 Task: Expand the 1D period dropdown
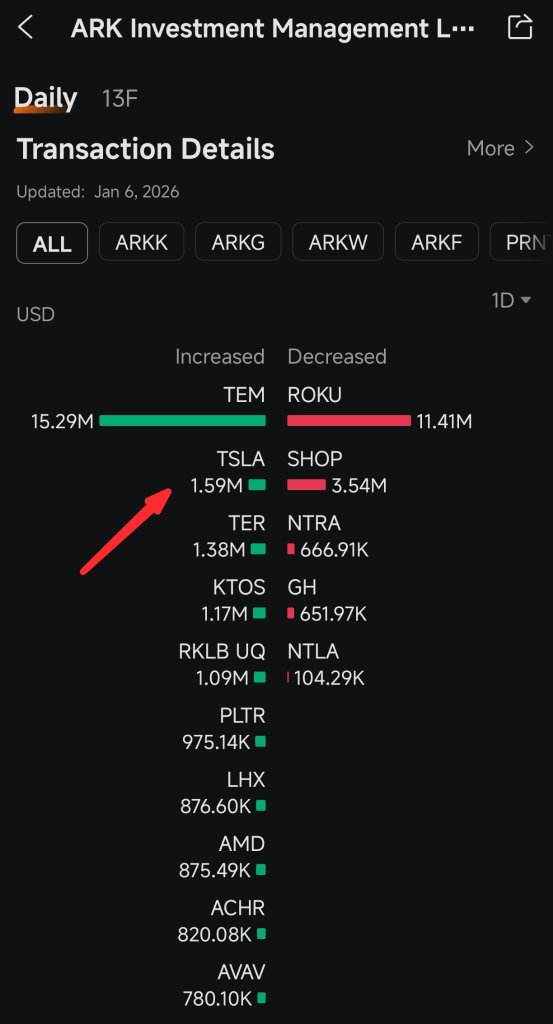511,300
